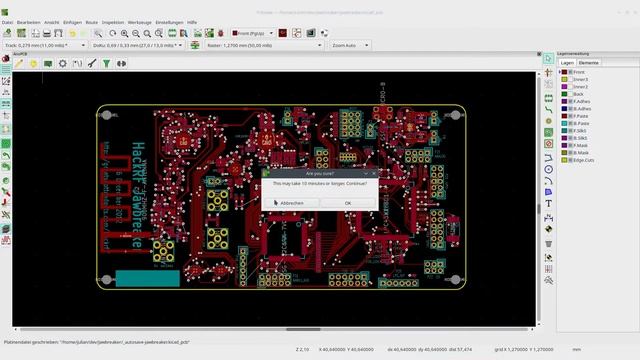Switch to the Elemente tab
Image resolution: width=640 pixels, height=360 pixels.
tap(589, 63)
